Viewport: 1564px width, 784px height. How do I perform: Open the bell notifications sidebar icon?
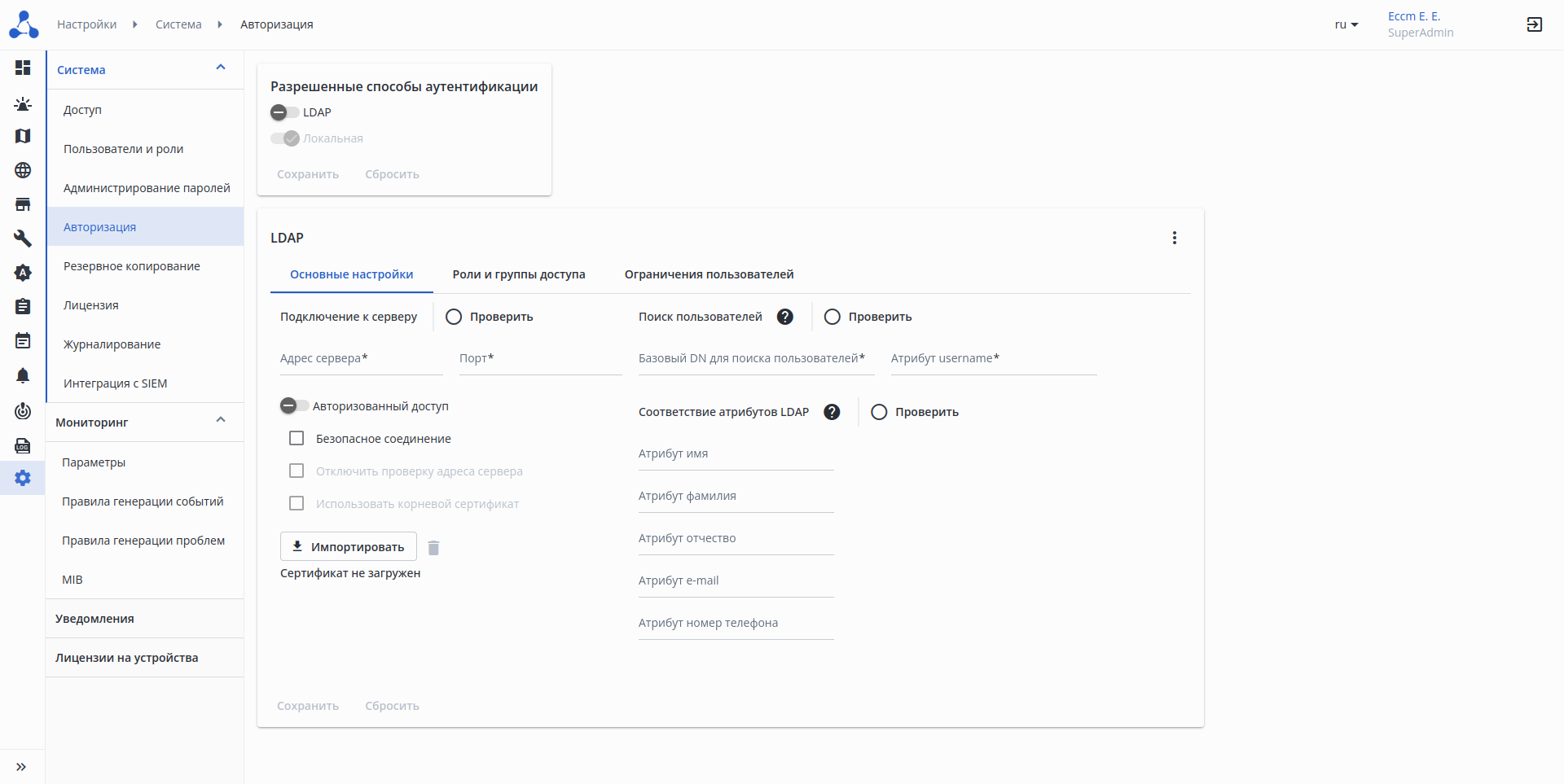(x=23, y=375)
